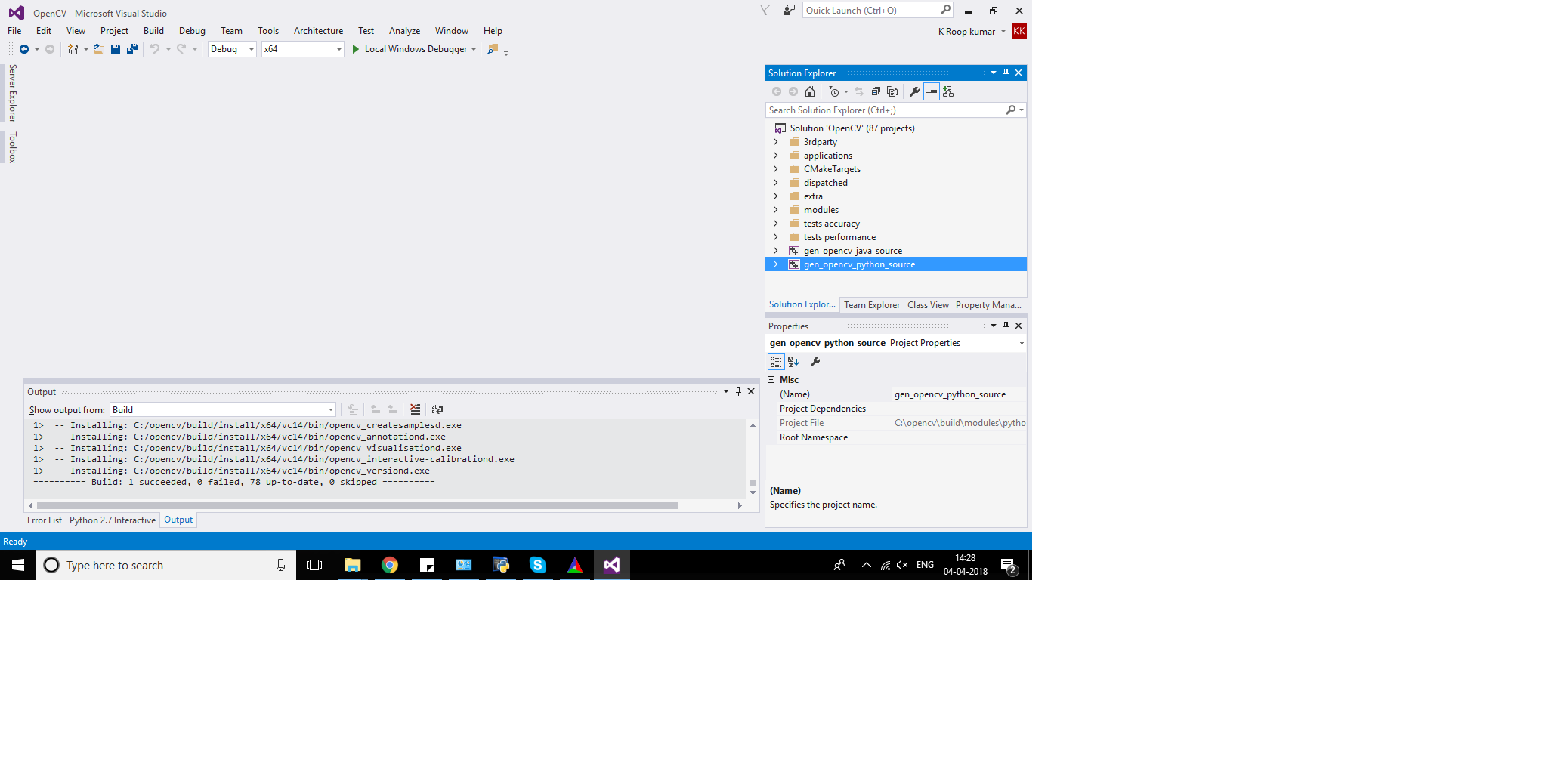Click the K Roop kumar account name
Viewport: 1561px width, 784px height.
[966, 32]
